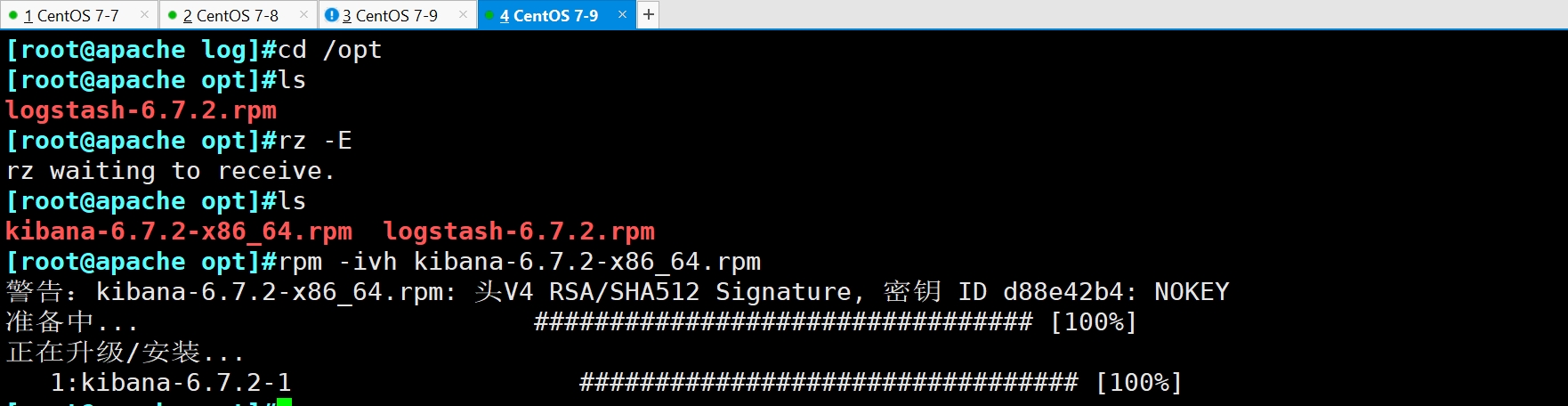The width and height of the screenshot is (1568, 406).
Task: Close the 1 CentOS 7-7 tab
Action: (x=144, y=15)
